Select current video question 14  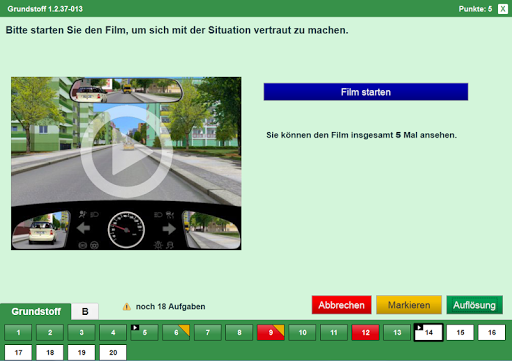coord(428,332)
